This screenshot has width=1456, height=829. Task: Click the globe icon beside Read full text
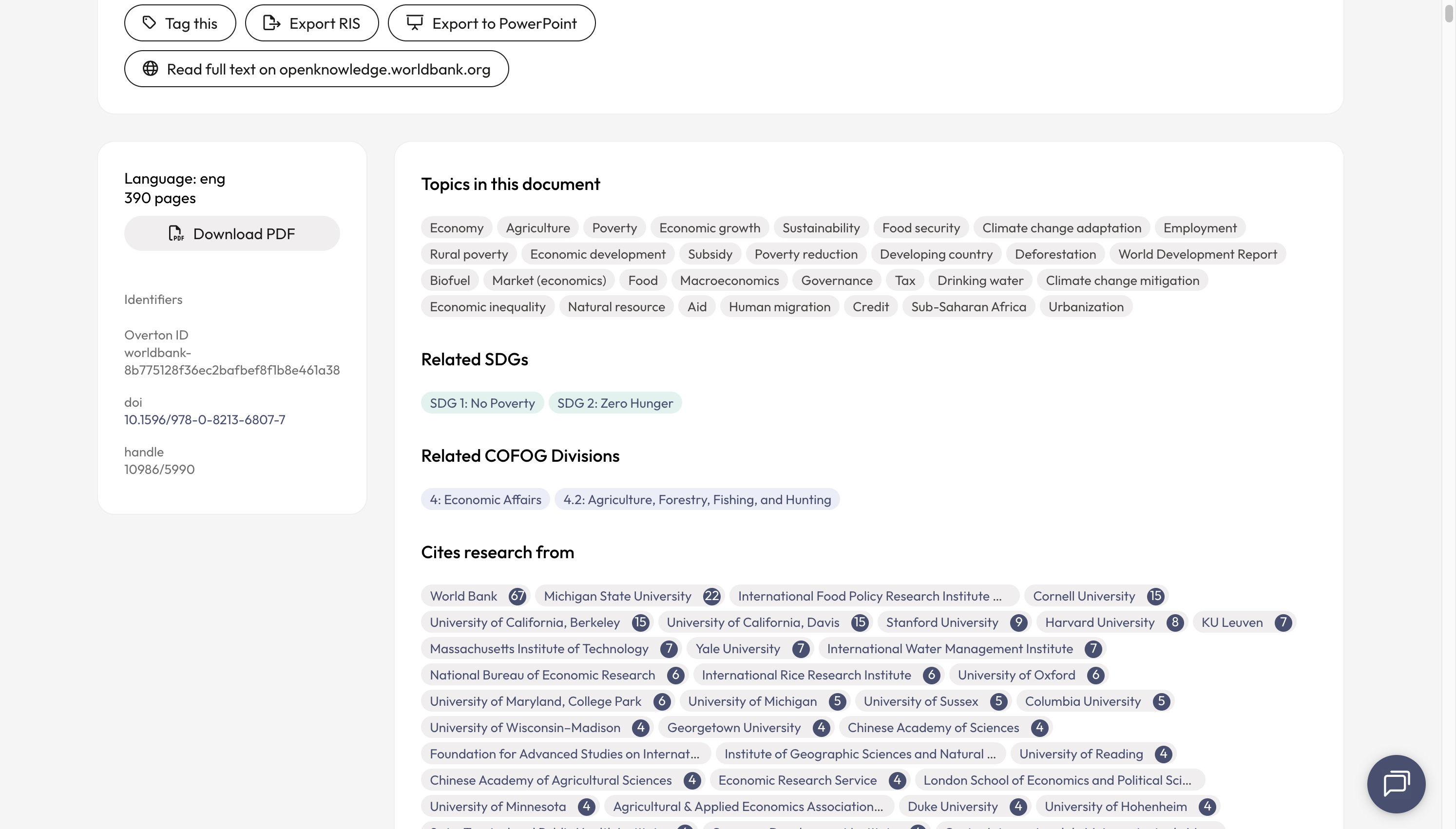pos(150,68)
